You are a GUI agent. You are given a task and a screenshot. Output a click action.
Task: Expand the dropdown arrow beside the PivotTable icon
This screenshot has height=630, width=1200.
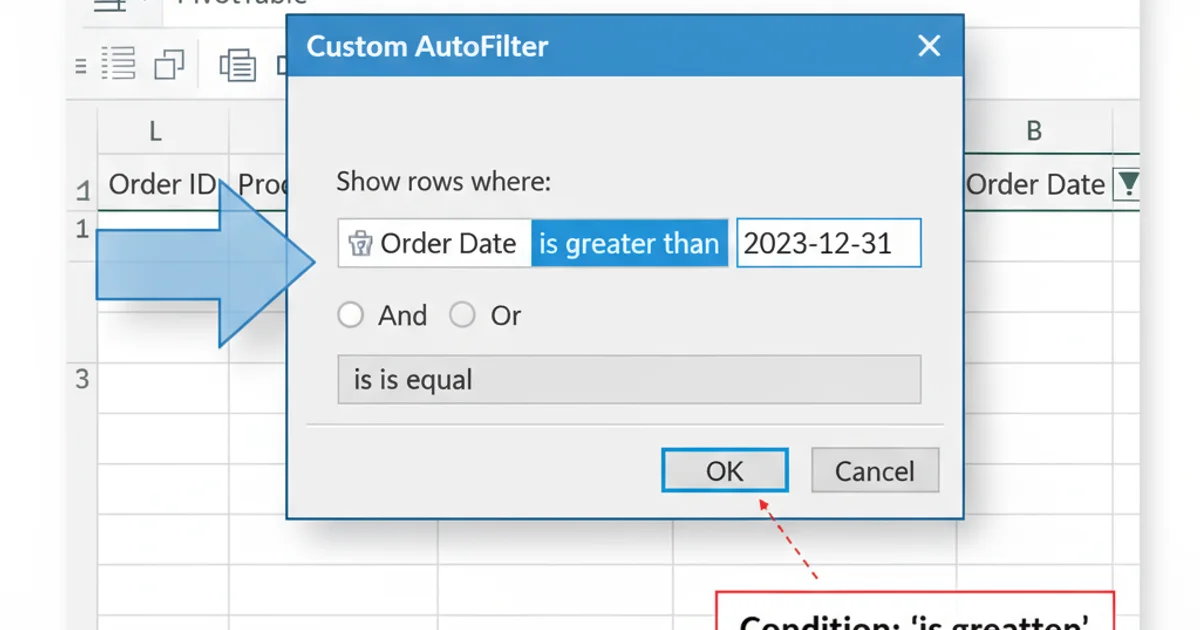[143, 3]
